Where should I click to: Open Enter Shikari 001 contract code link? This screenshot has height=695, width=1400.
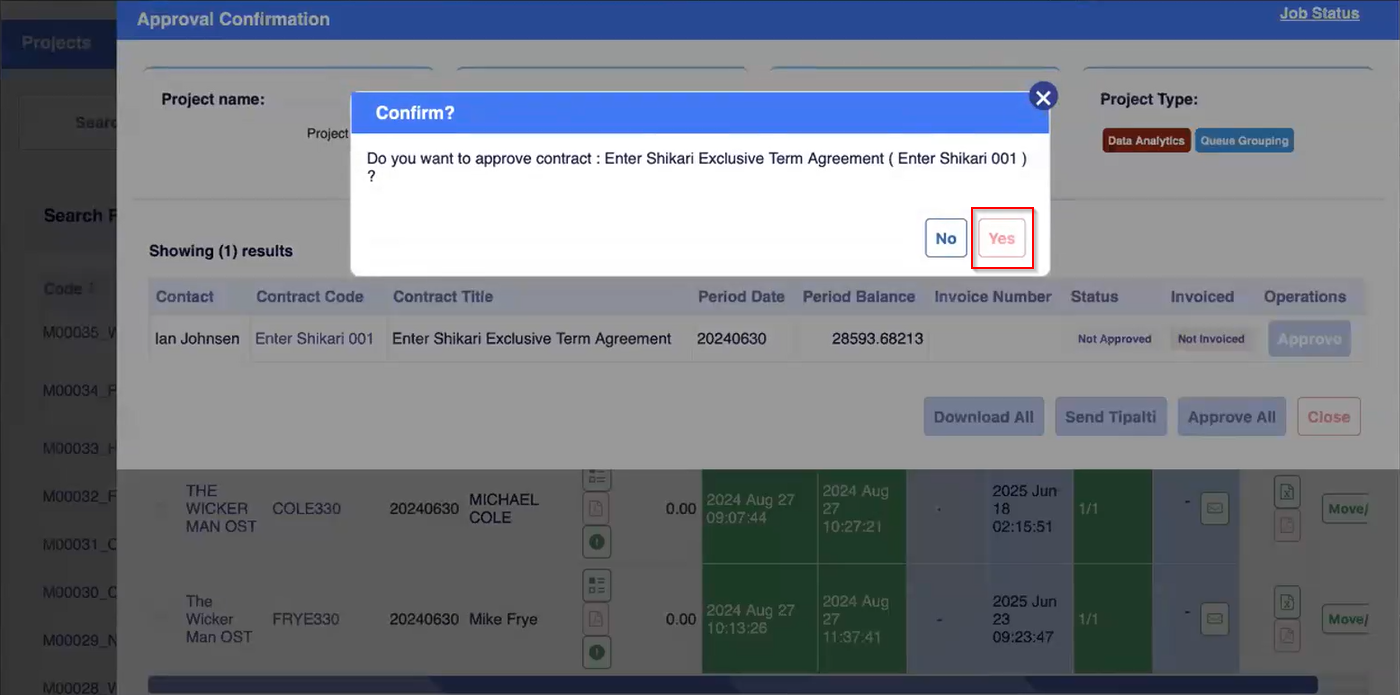tap(314, 339)
